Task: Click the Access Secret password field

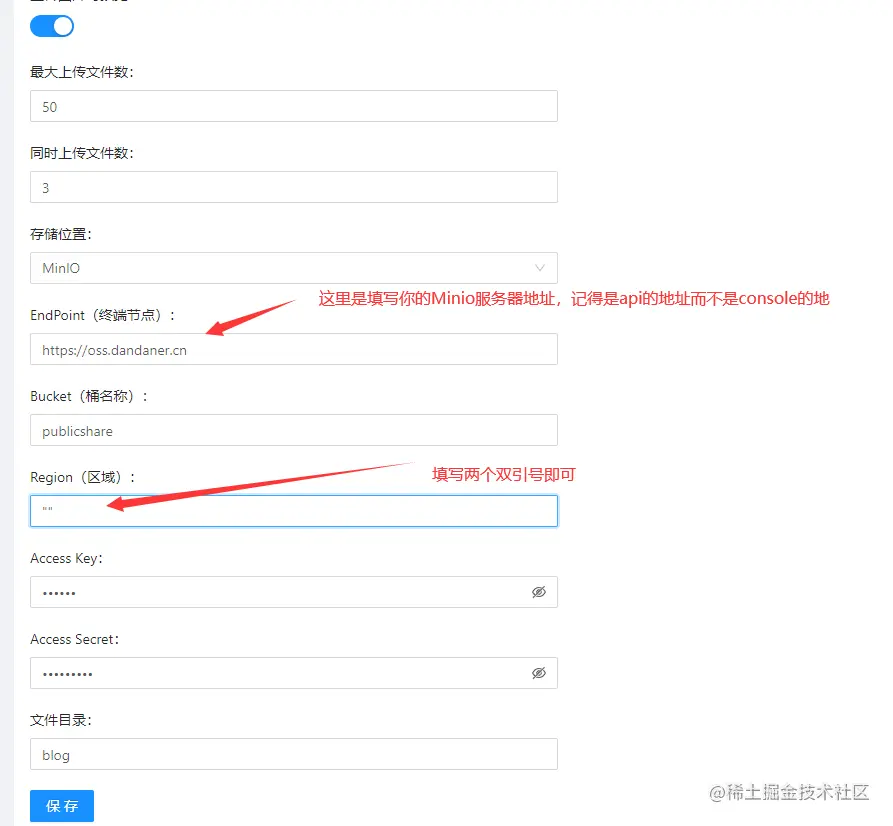Action: click(294, 673)
